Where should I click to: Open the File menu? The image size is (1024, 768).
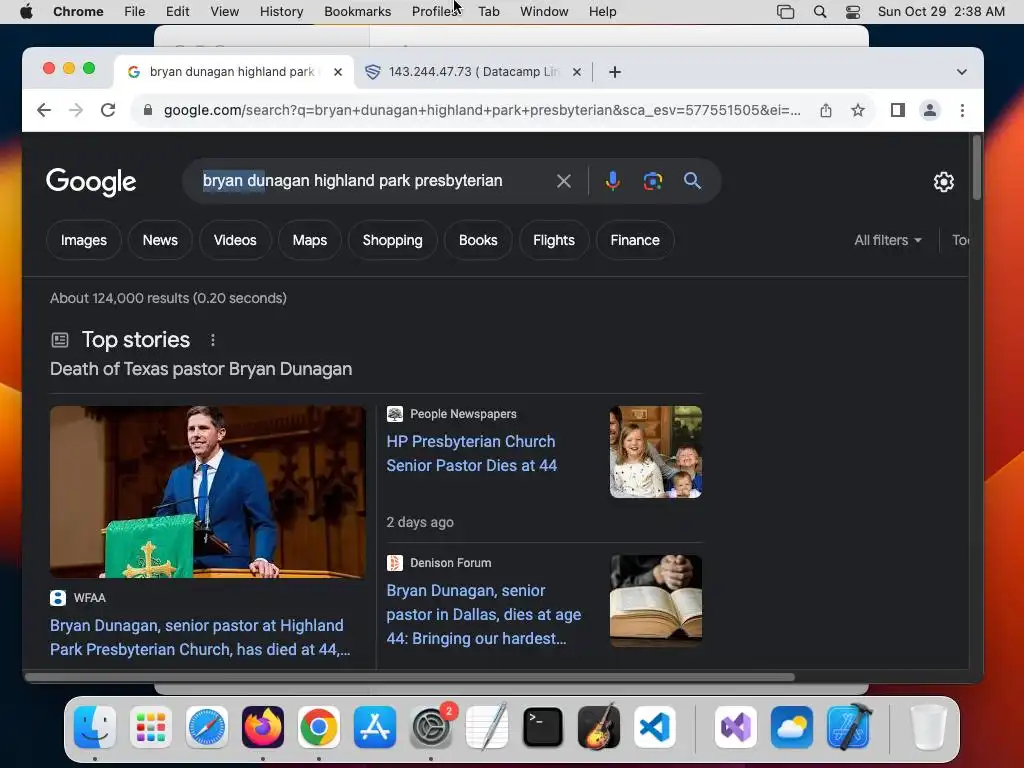pos(135,12)
